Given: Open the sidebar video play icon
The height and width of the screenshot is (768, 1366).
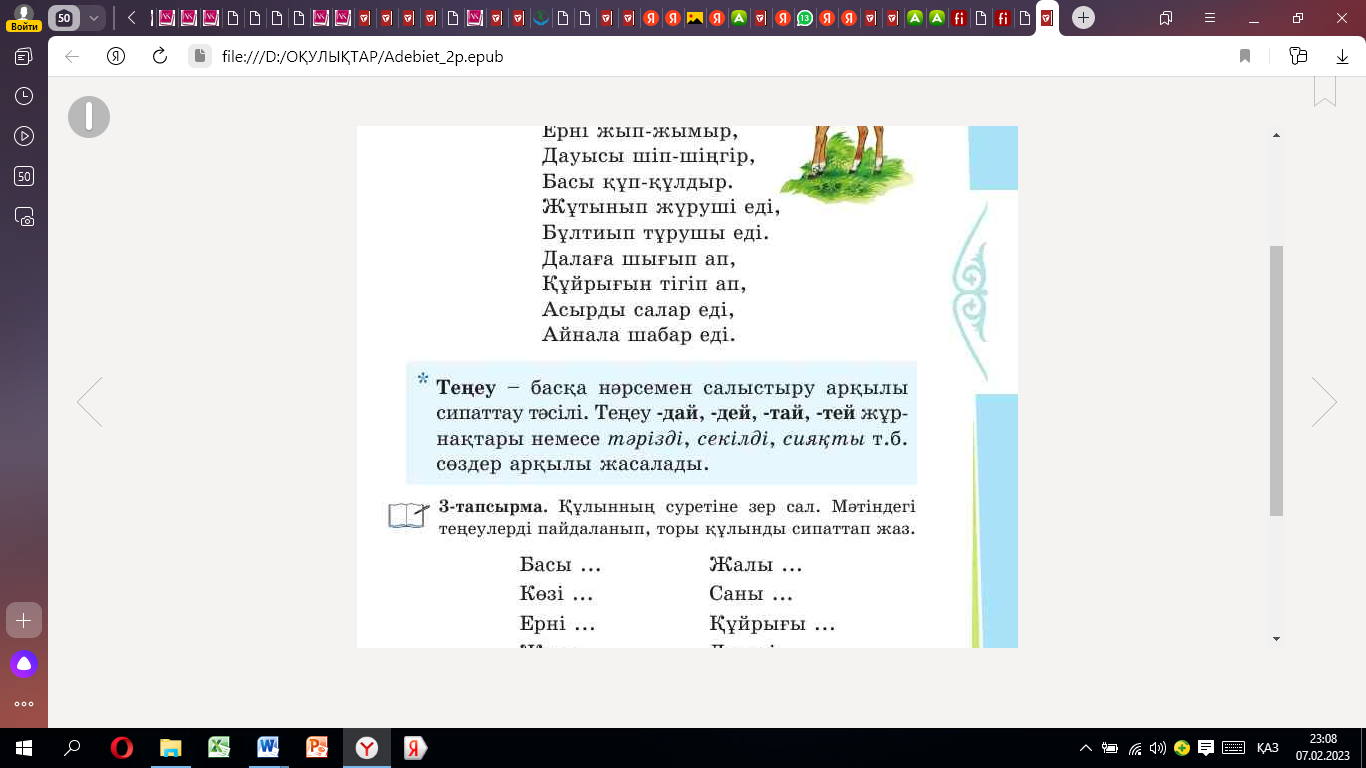Looking at the screenshot, I should click(x=24, y=137).
